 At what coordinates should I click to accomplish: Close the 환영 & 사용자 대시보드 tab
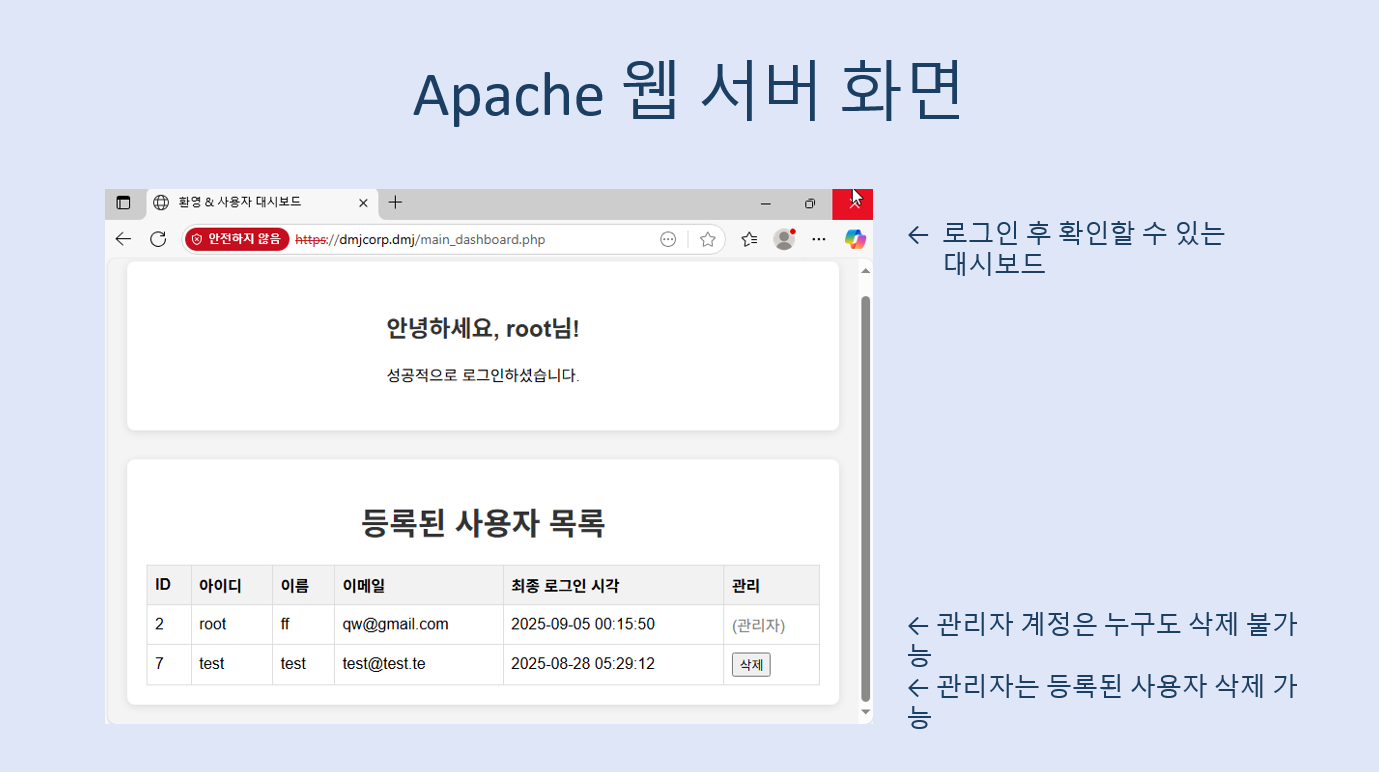click(363, 202)
